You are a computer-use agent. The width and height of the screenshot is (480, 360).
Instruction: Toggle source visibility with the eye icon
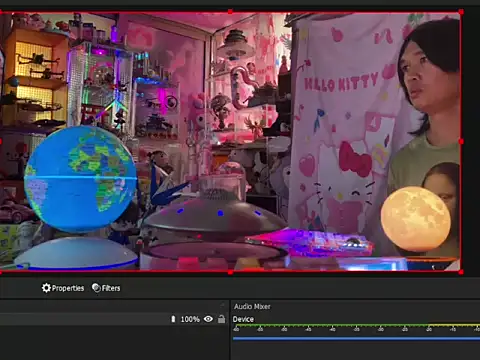[x=208, y=319]
